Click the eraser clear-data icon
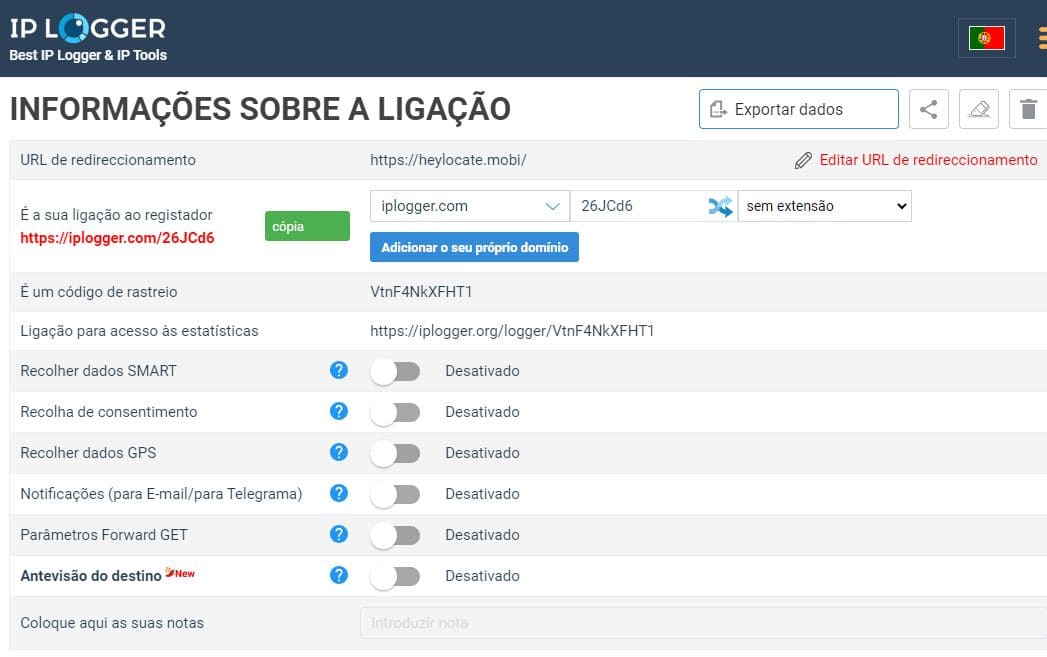 [x=978, y=109]
